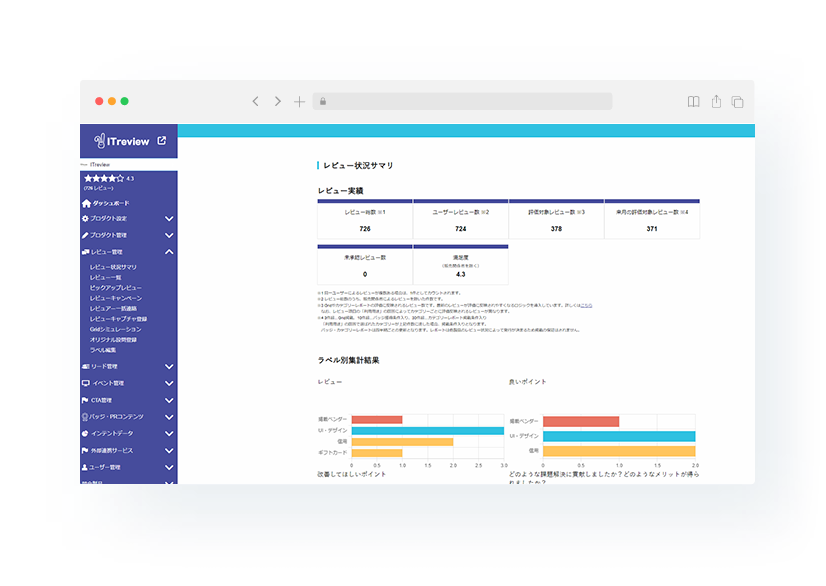826x586 pixels.
Task: Show the browser tab overview icon
Action: pyautogui.click(x=737, y=102)
